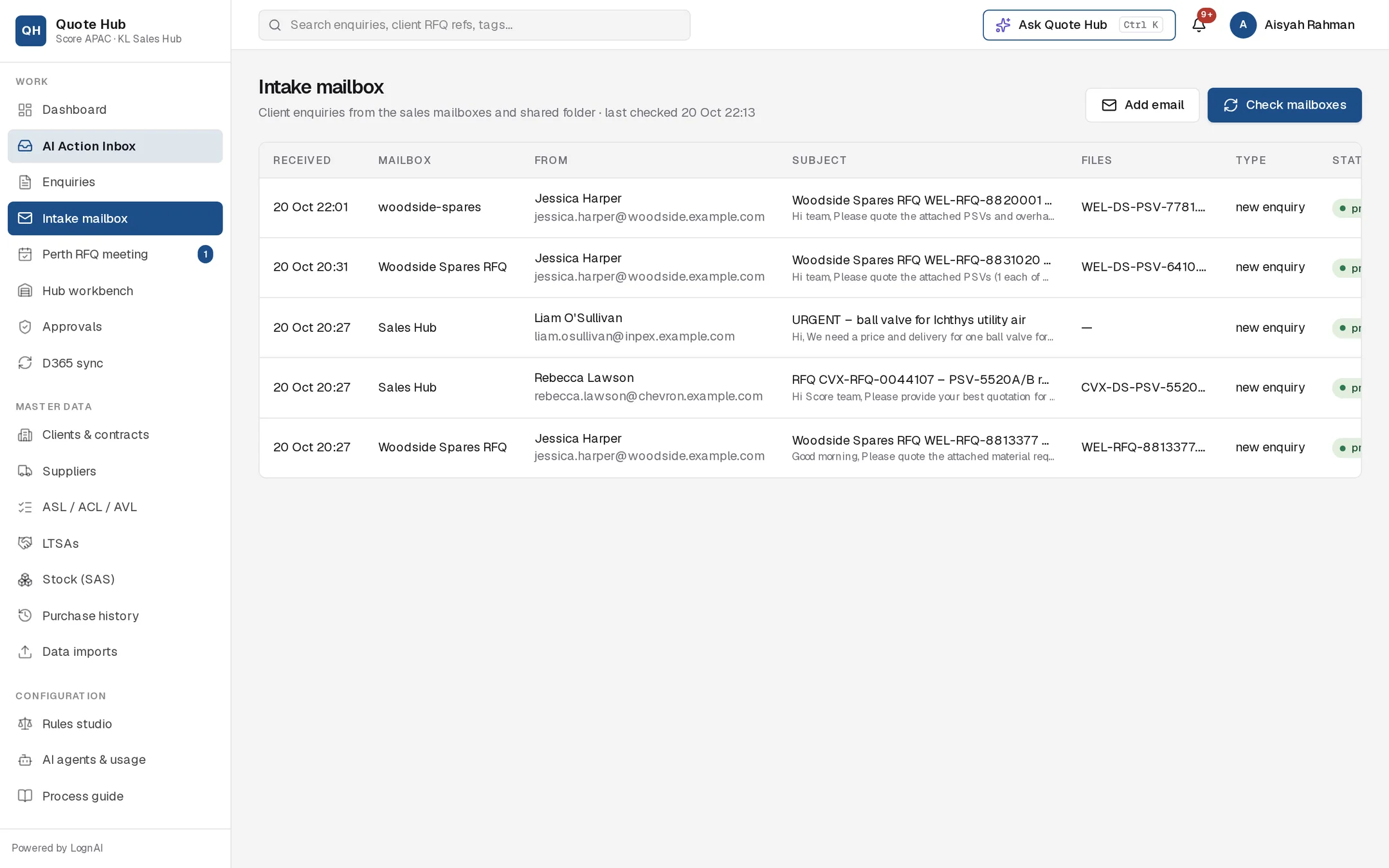
Task: Click the Add email button
Action: pyautogui.click(x=1142, y=105)
